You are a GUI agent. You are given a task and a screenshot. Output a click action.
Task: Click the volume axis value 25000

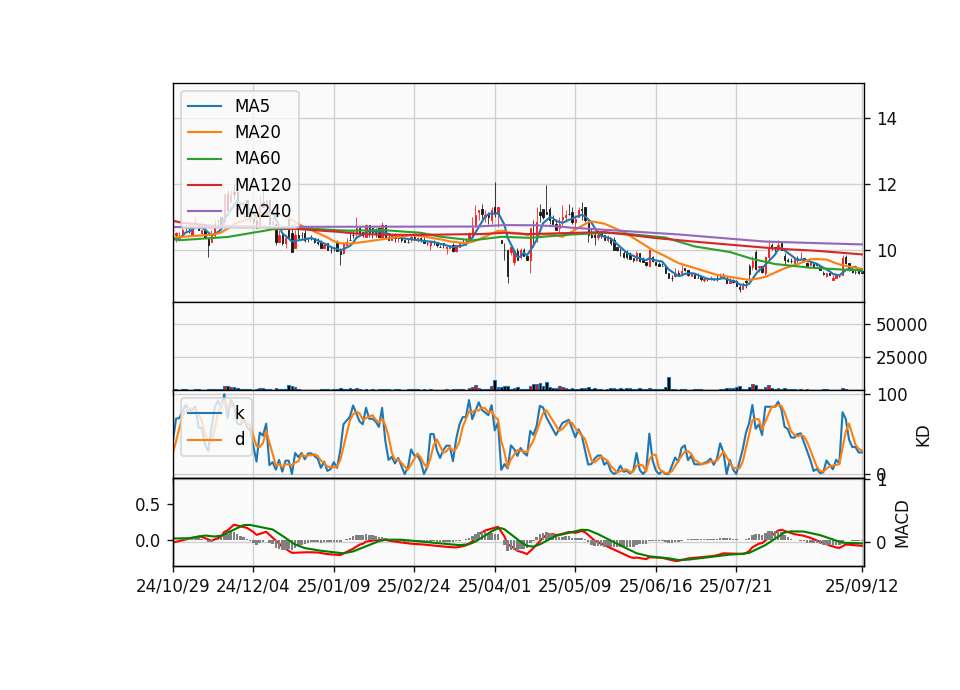(901, 358)
